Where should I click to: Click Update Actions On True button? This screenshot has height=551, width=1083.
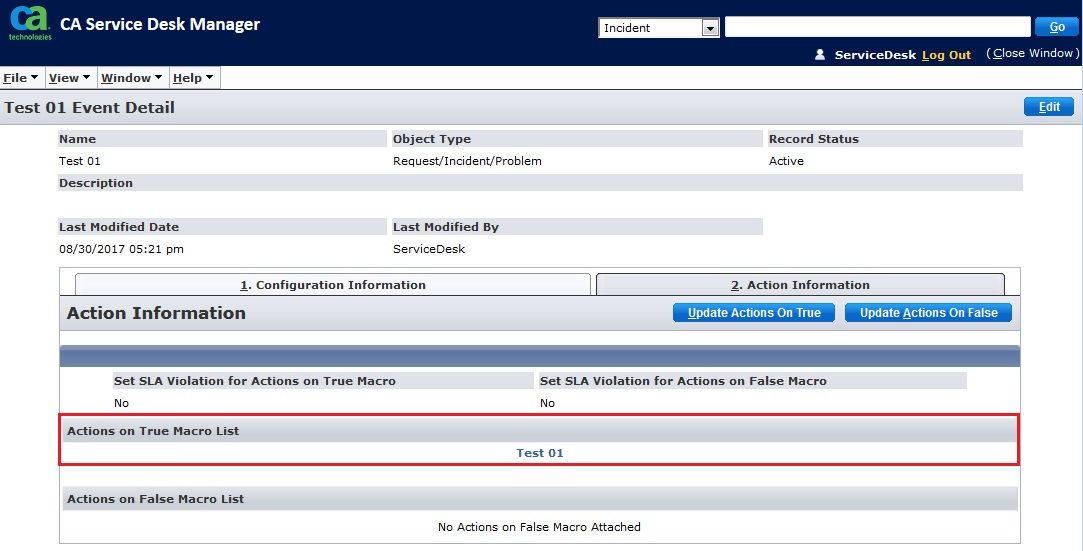754,313
